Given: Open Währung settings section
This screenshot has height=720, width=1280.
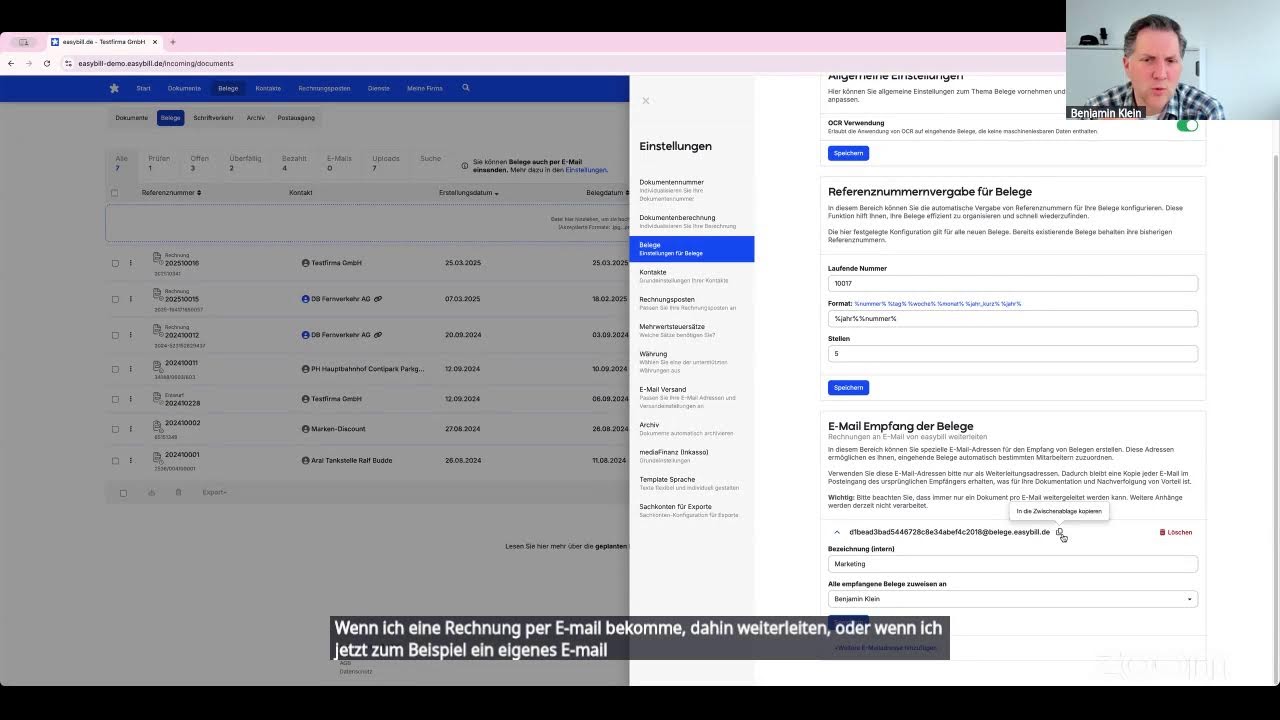Looking at the screenshot, I should (692, 362).
